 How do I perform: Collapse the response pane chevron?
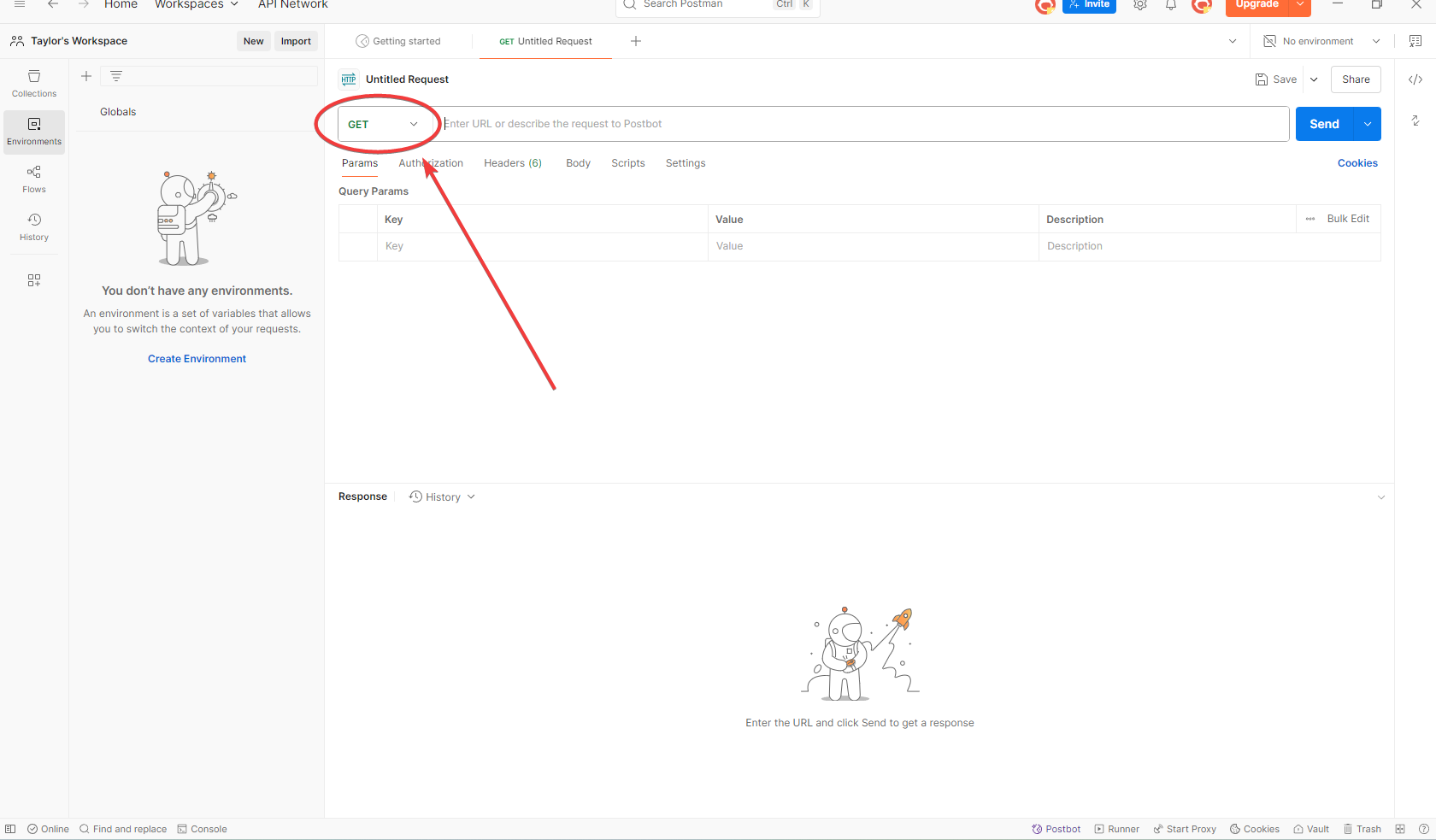click(1381, 497)
